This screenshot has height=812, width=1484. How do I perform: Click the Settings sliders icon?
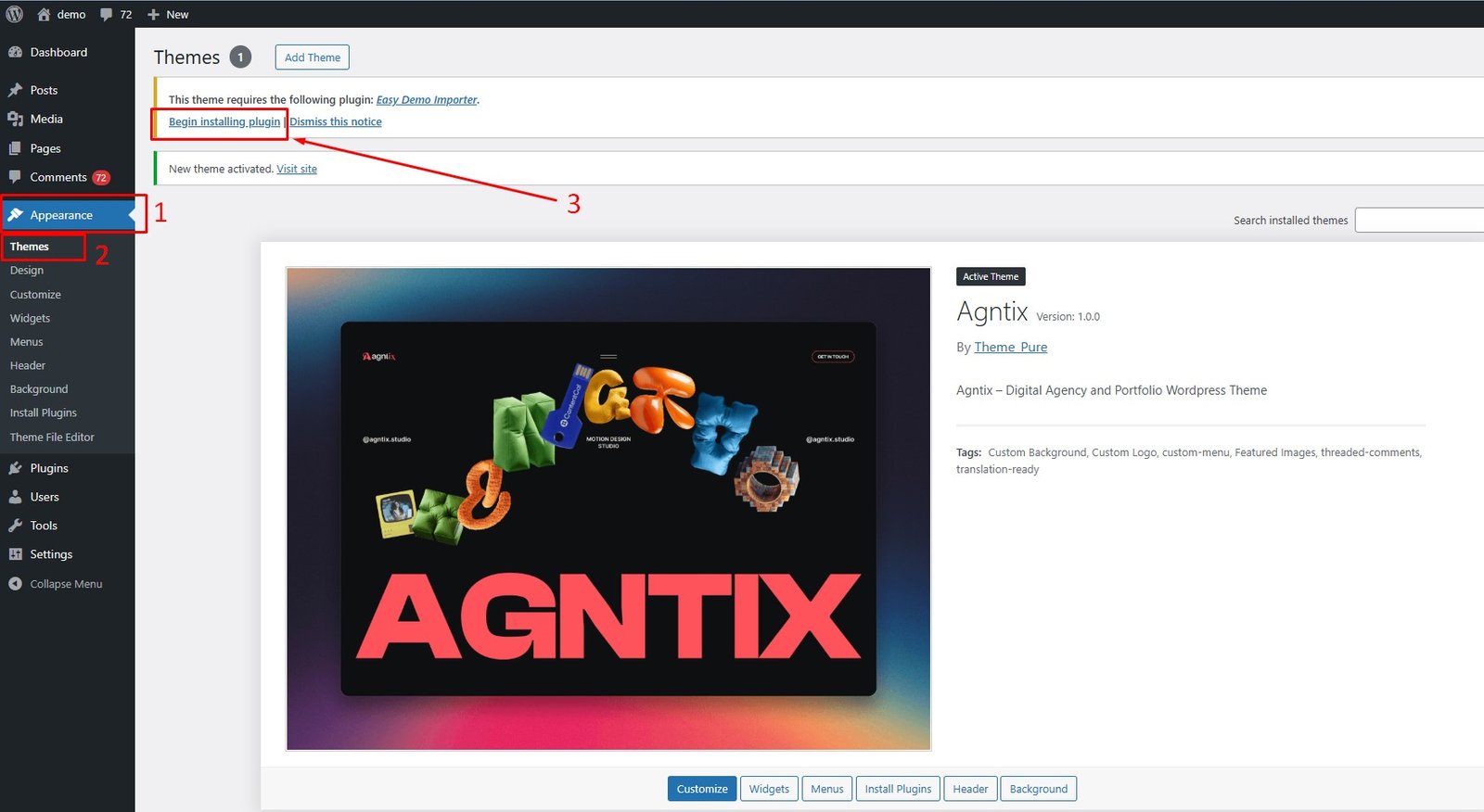pyautogui.click(x=15, y=554)
